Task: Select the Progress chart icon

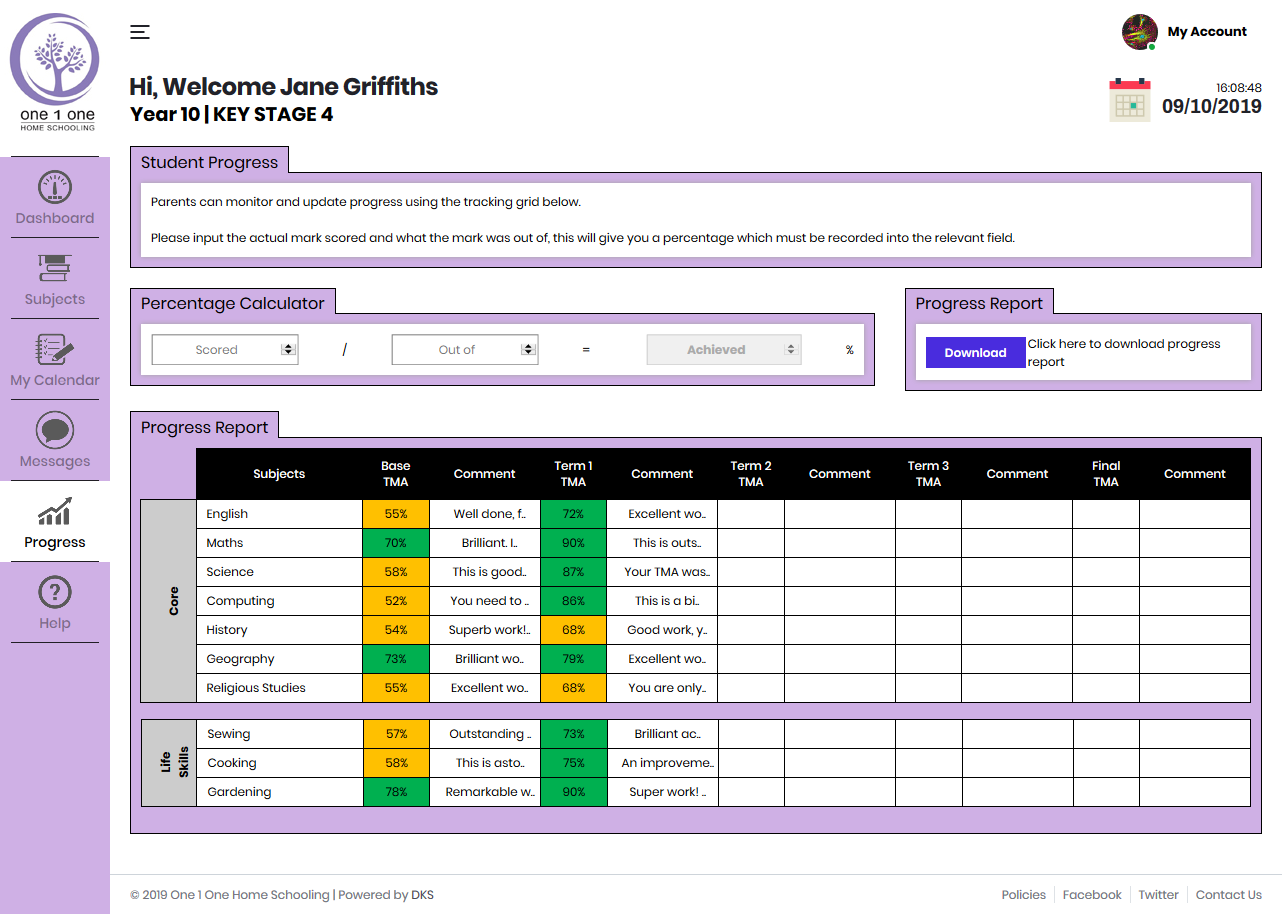Action: click(x=55, y=511)
